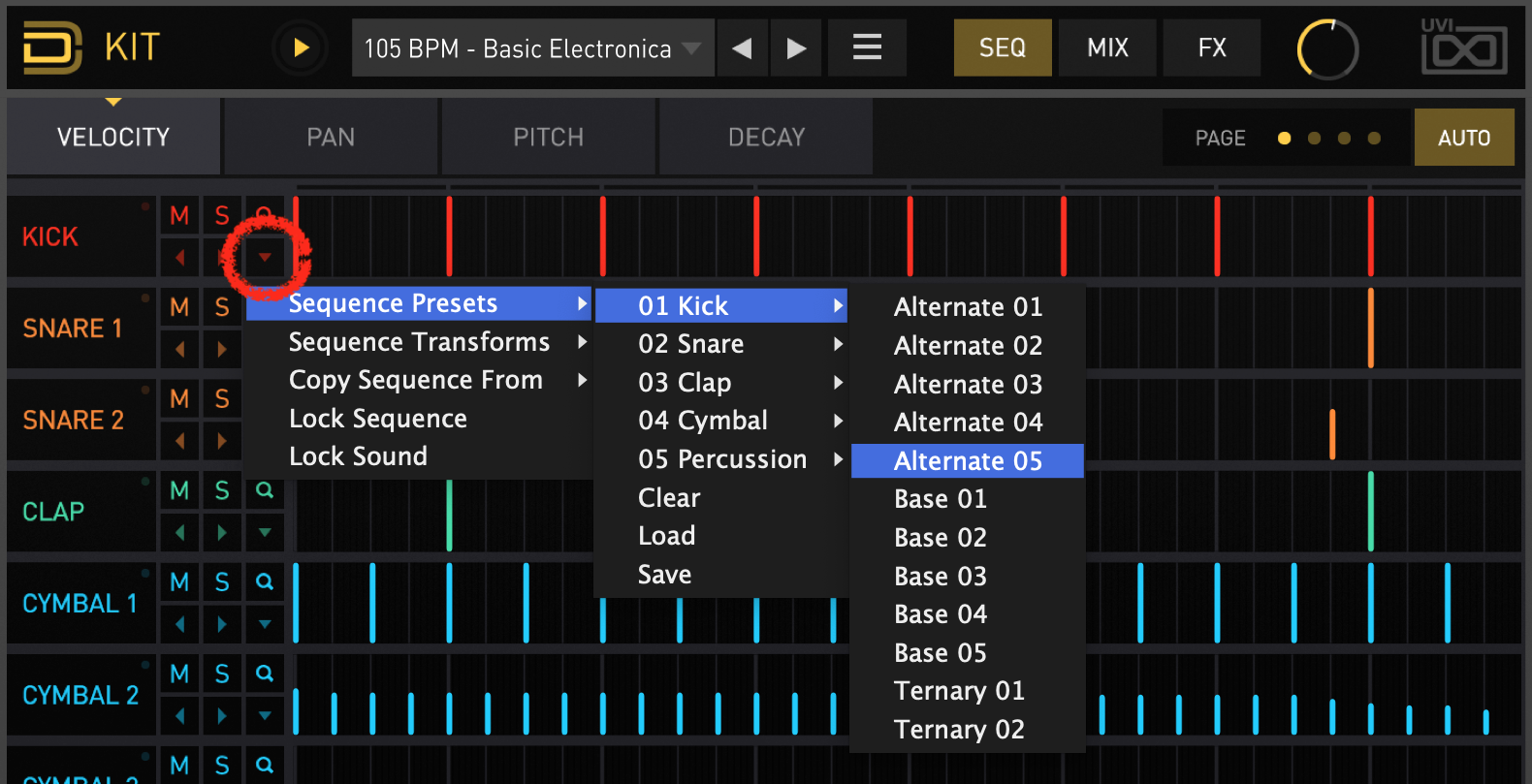This screenshot has width=1532, height=784.
Task: Select the Ternary 01 kick preset
Action: [968, 691]
